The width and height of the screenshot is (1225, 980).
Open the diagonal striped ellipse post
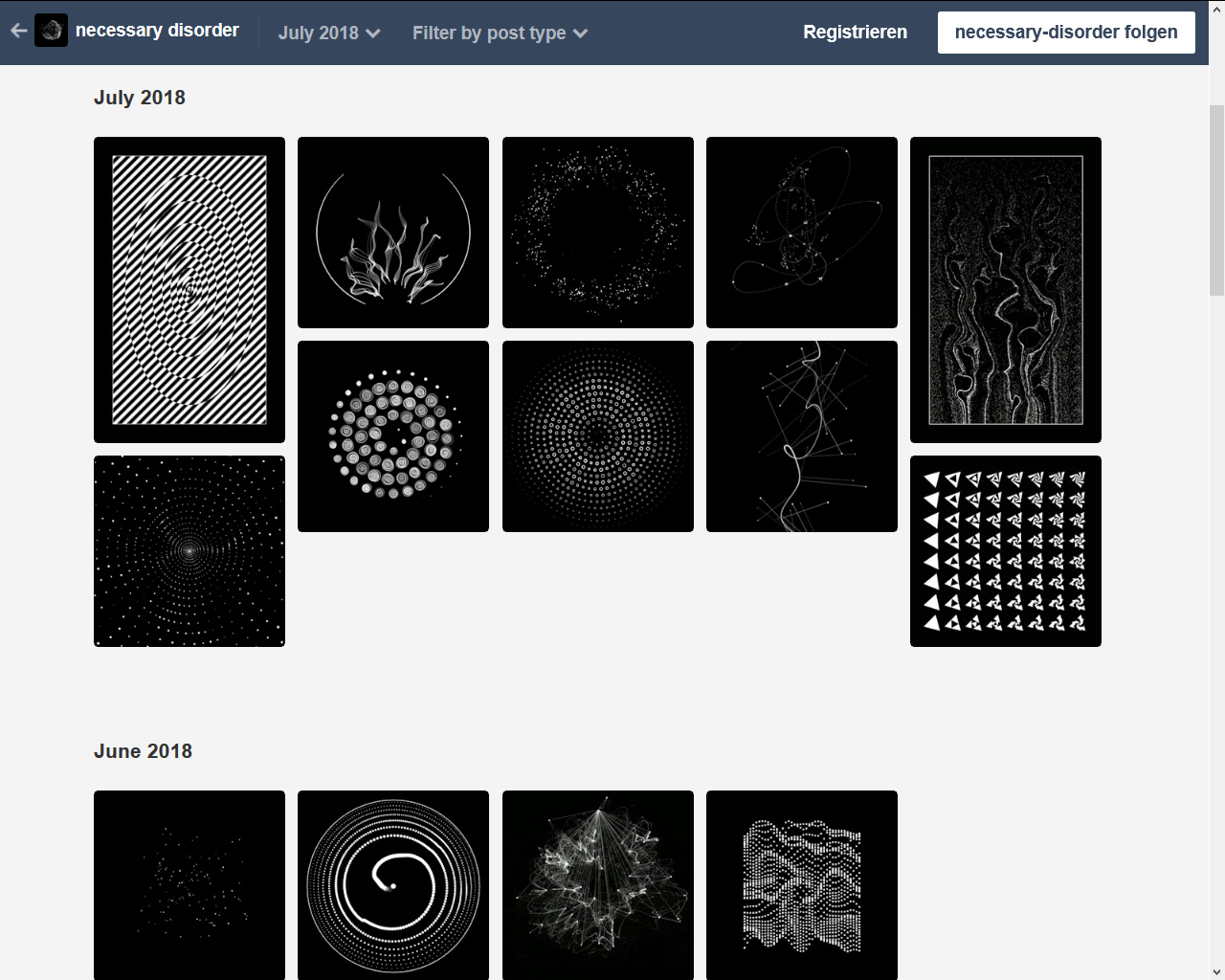[189, 289]
